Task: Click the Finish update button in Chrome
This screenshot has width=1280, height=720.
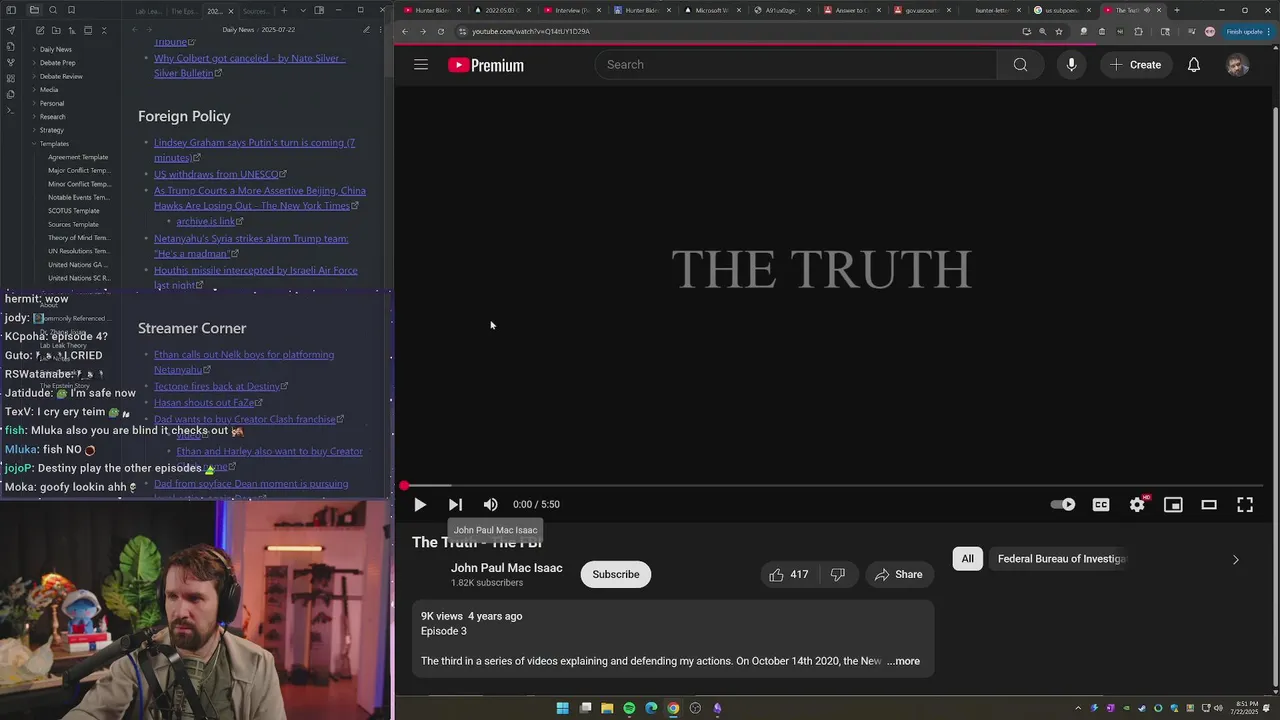Action: (1246, 31)
